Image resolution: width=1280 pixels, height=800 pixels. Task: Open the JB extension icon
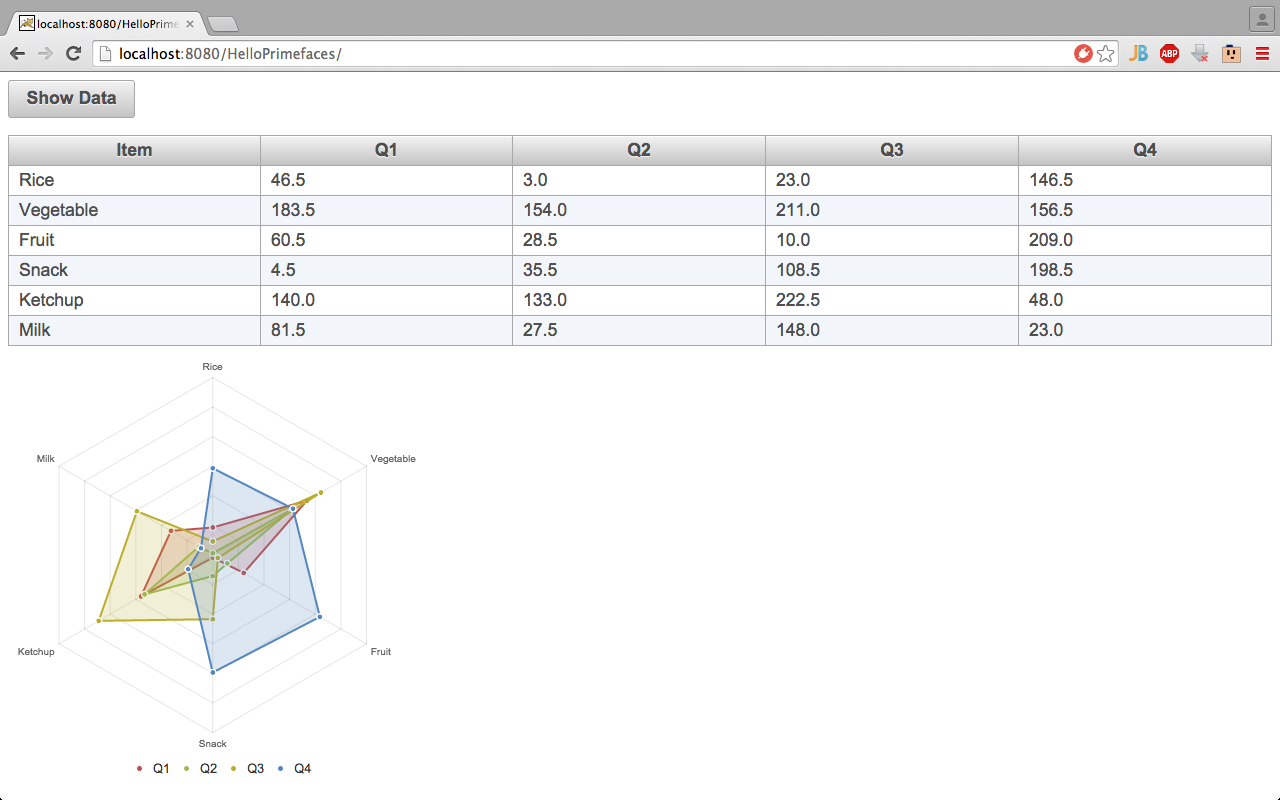point(1139,53)
